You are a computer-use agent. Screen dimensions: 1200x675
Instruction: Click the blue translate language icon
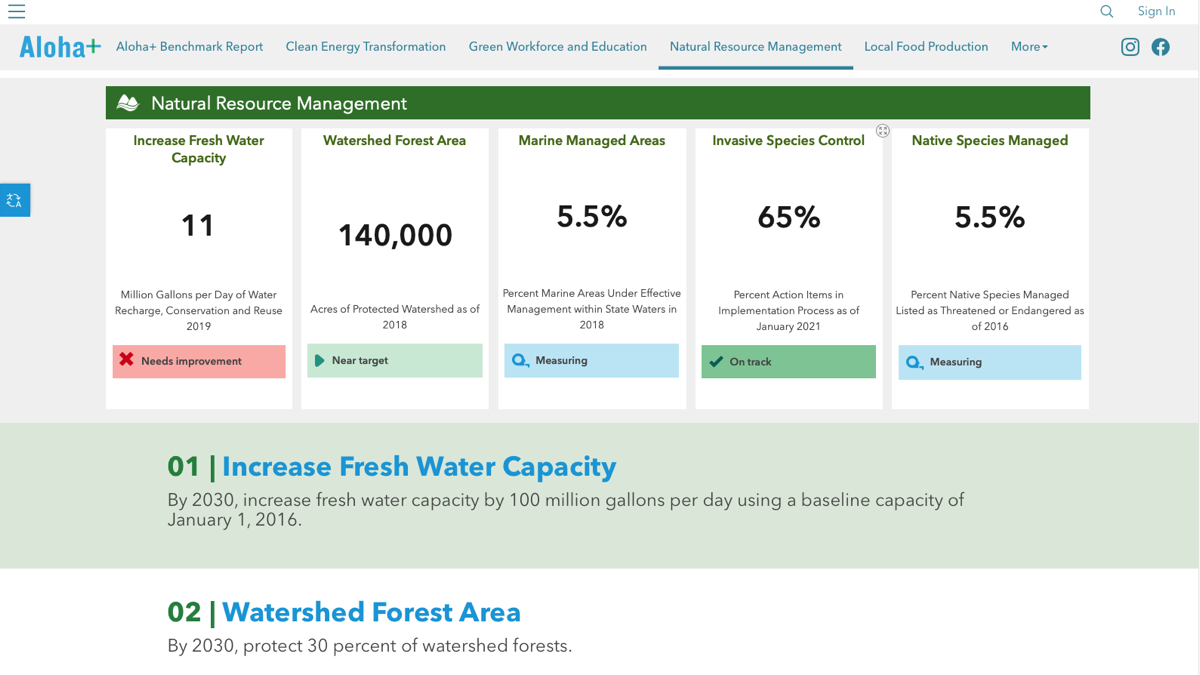click(x=14, y=200)
